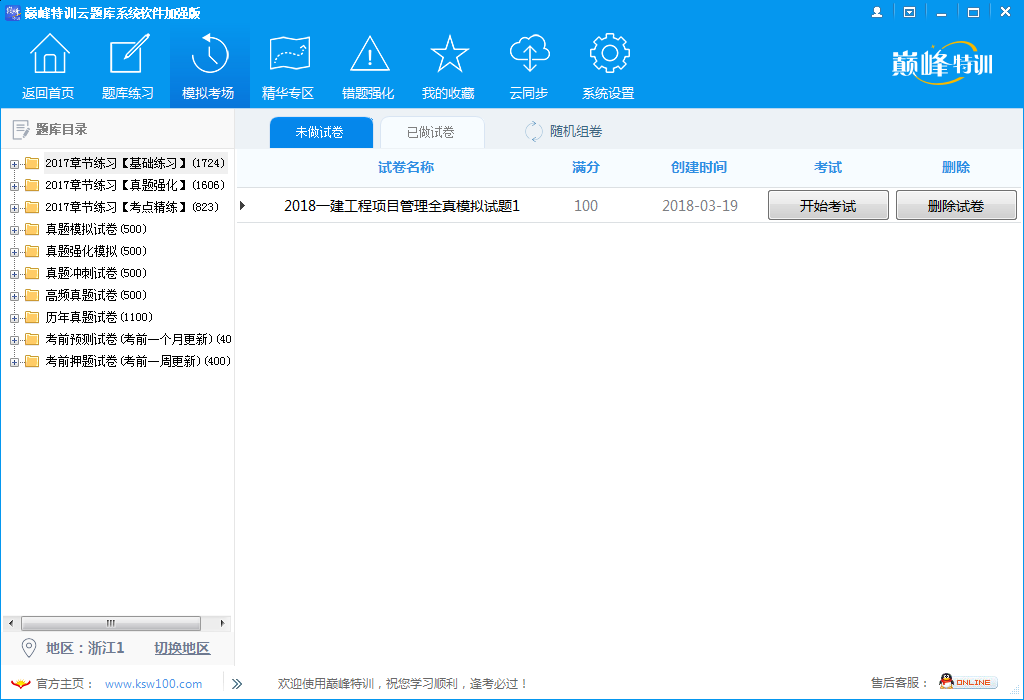This screenshot has width=1024, height=700.
Task: 点击返回首页图标
Action: coord(48,52)
